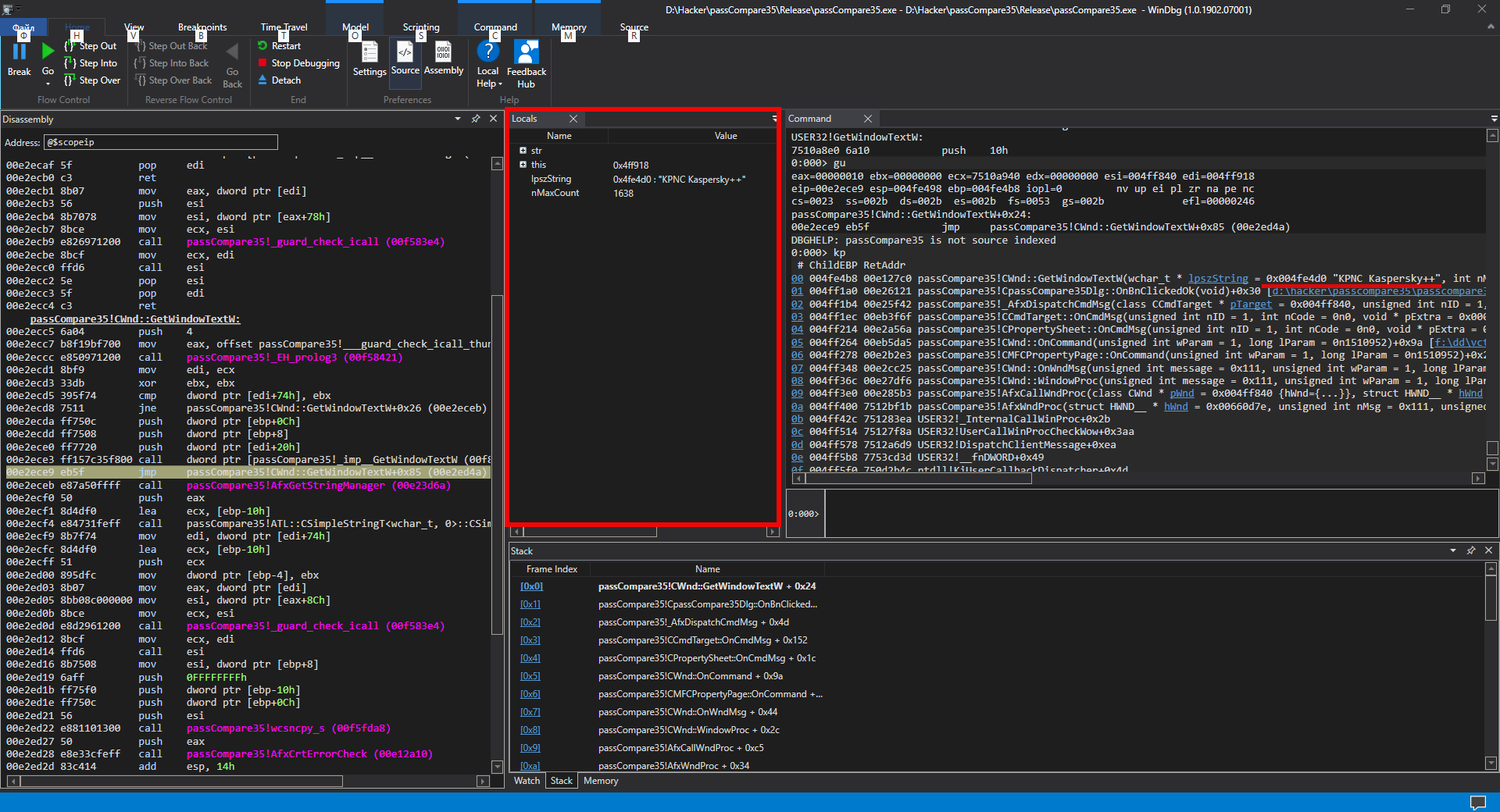The image size is (1500, 812).
Task: Open the Disassembly panel options dropdown
Action: coord(458,119)
